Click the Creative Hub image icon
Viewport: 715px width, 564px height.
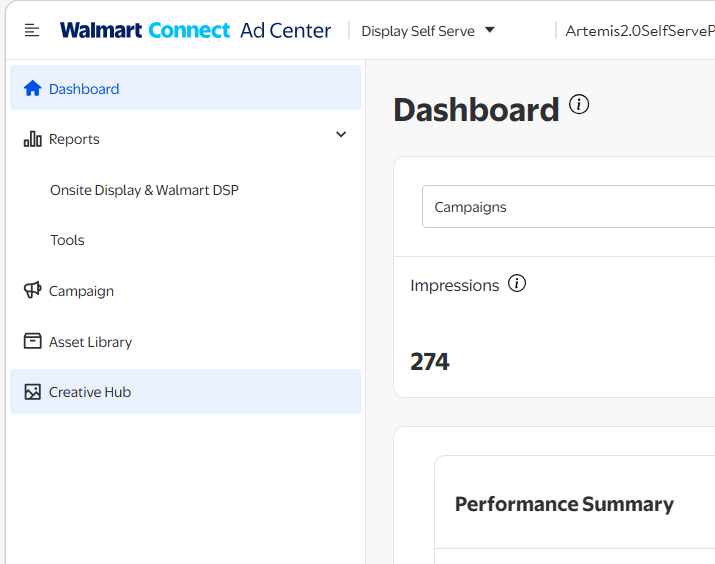[32, 392]
